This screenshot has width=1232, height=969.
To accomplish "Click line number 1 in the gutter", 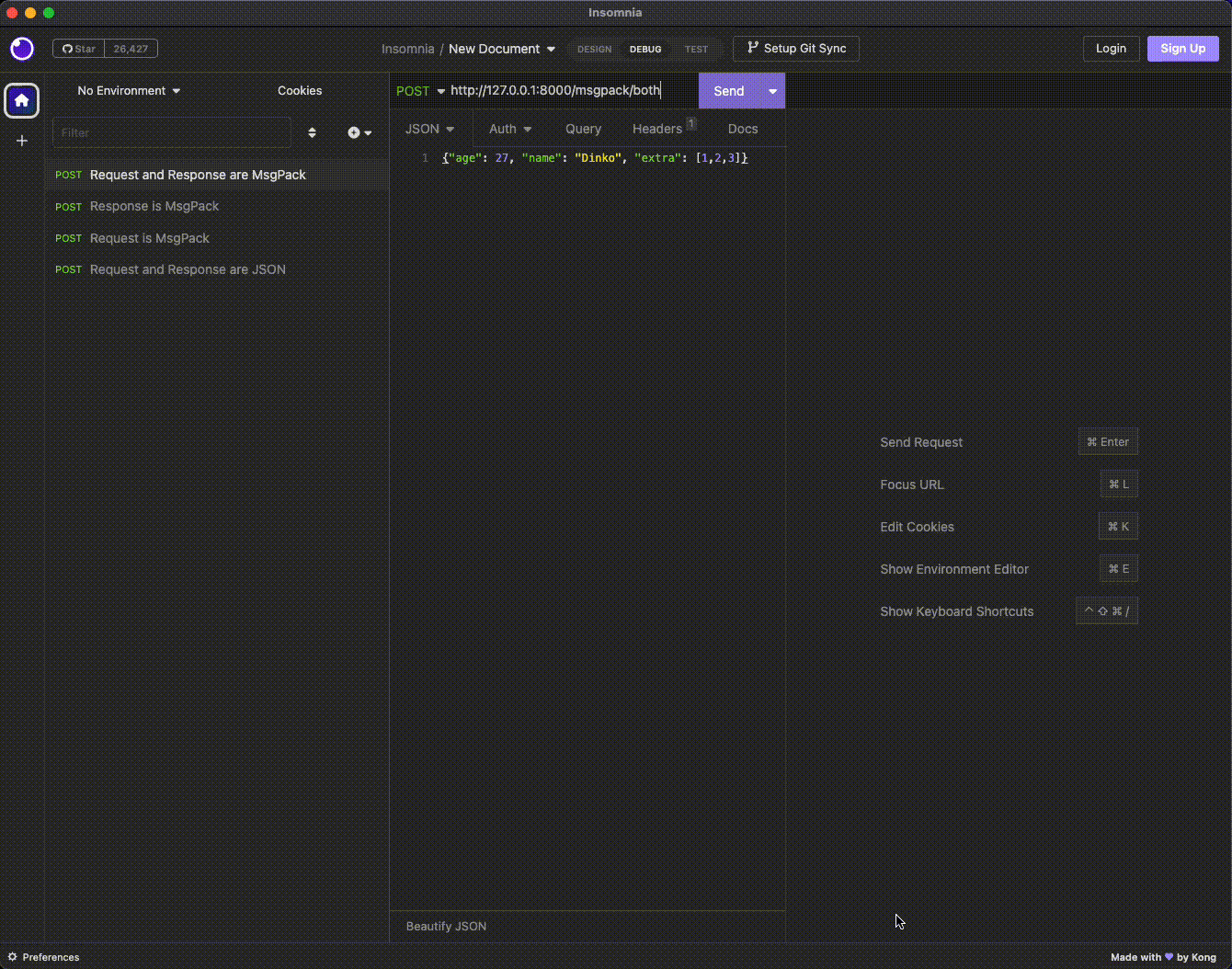I will coord(425,158).
